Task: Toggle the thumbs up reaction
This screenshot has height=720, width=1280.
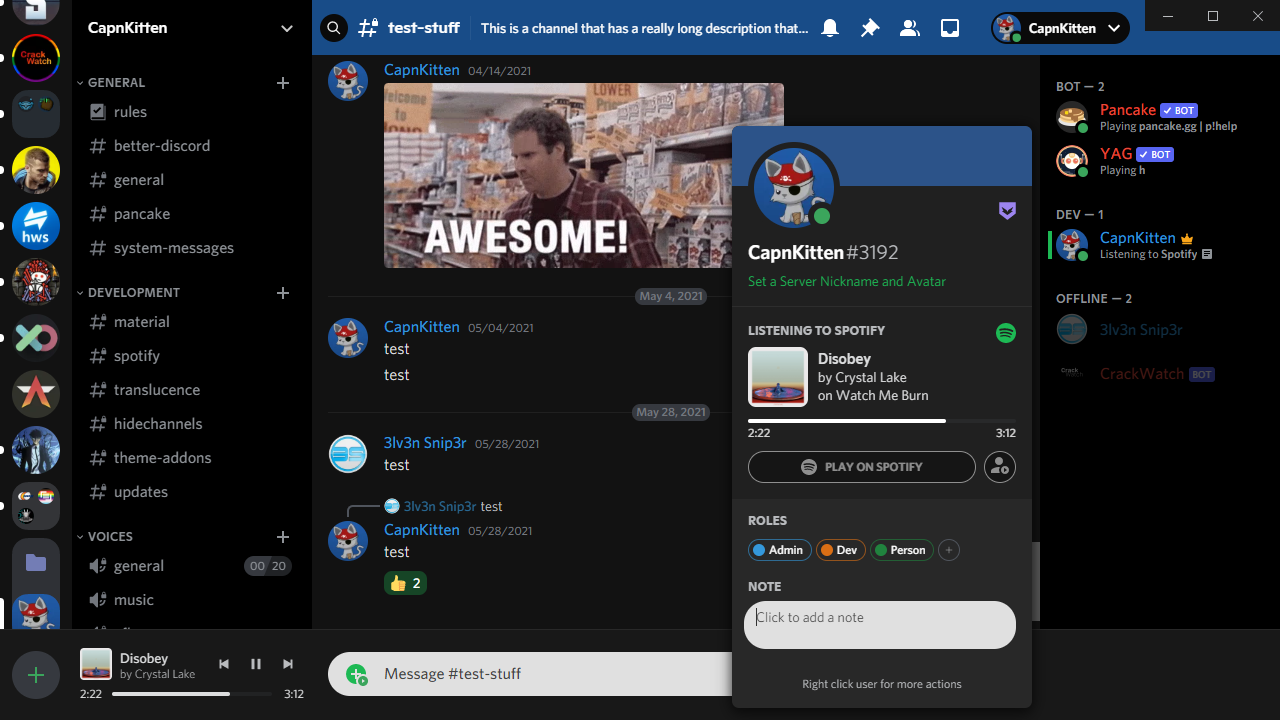Action: 406,583
